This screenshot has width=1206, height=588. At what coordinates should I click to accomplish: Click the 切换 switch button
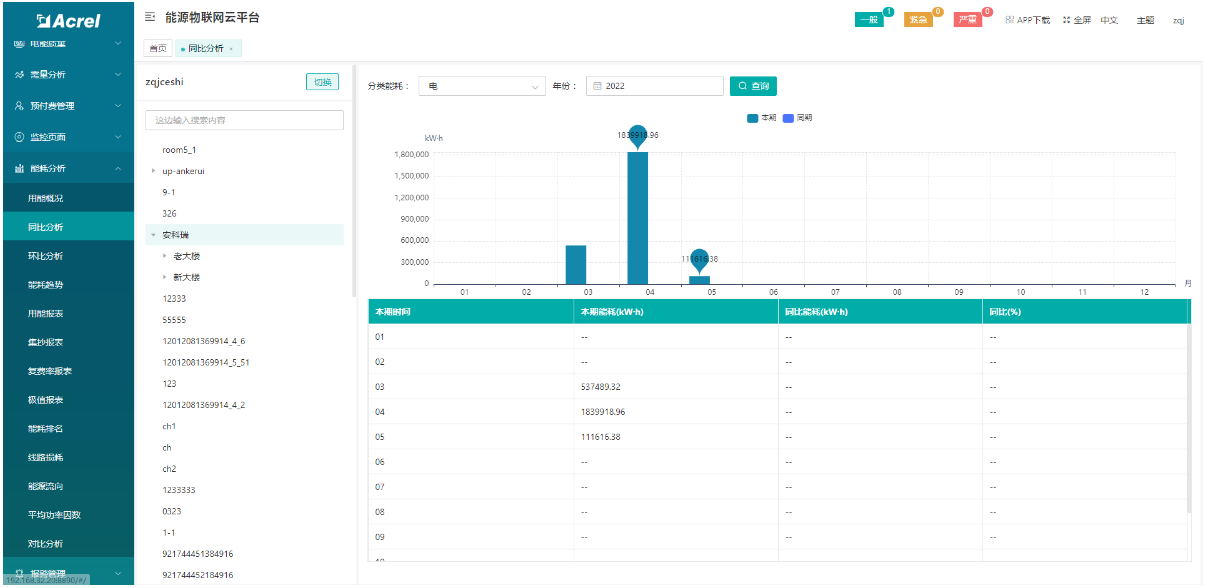pyautogui.click(x=322, y=83)
